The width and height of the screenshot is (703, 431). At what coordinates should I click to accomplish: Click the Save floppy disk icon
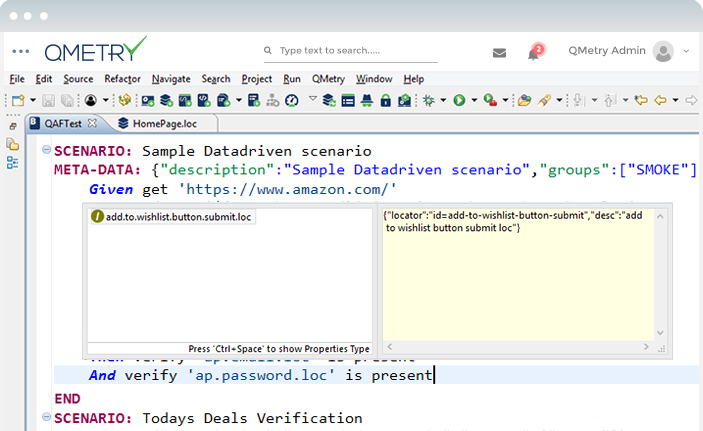pos(48,100)
